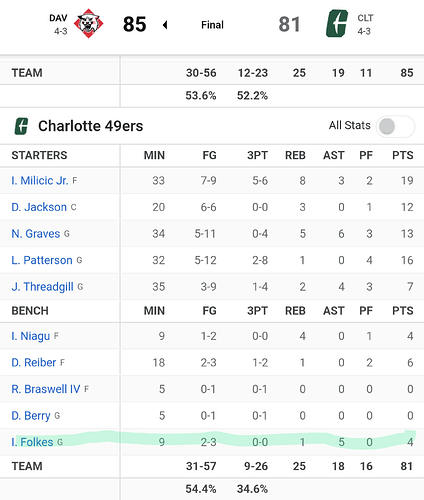Click the starters PTS column header
Image resolution: width=424 pixels, height=500 pixels.
(403, 155)
